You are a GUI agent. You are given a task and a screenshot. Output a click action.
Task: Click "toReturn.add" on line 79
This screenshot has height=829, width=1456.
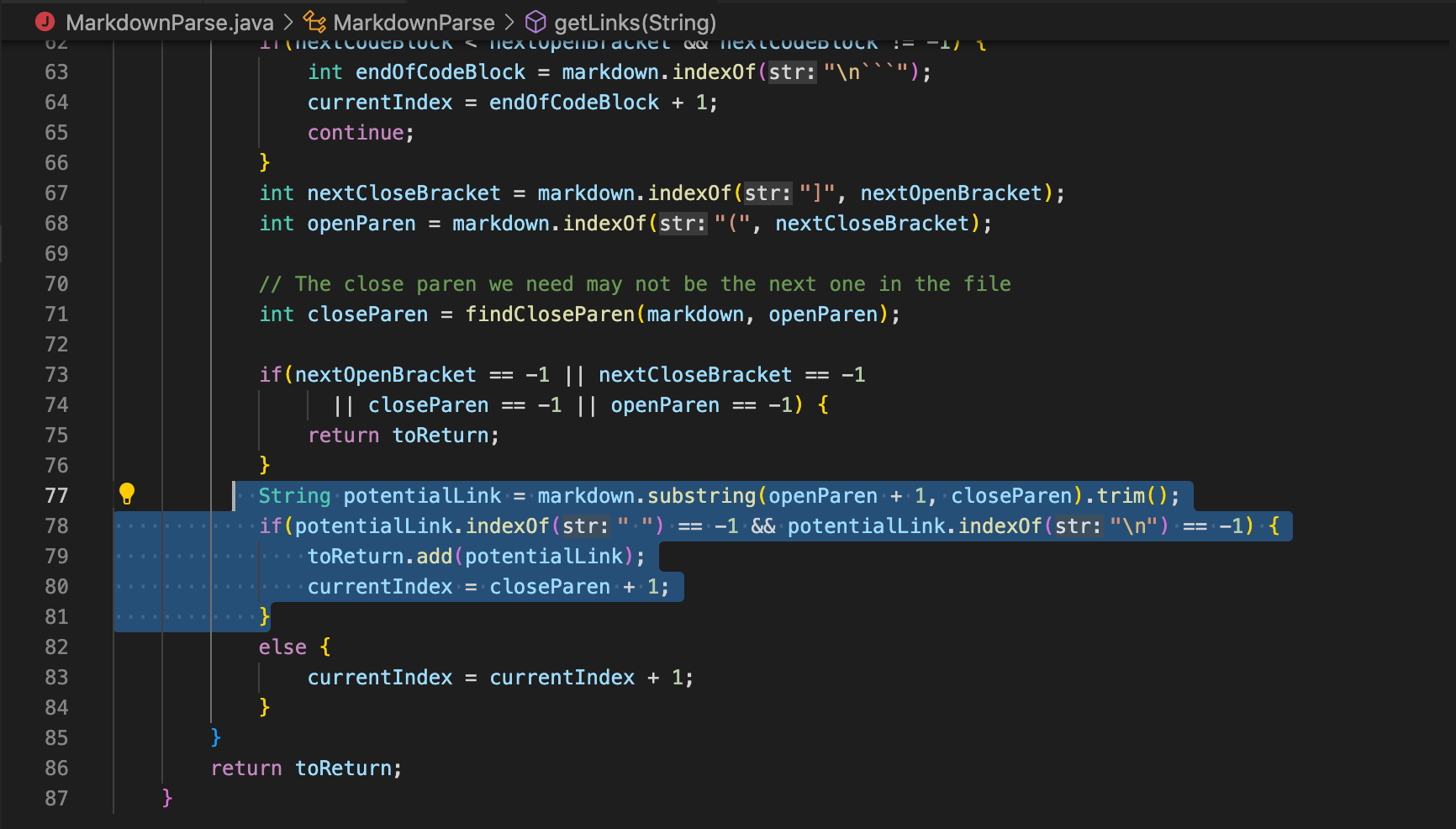click(x=380, y=557)
